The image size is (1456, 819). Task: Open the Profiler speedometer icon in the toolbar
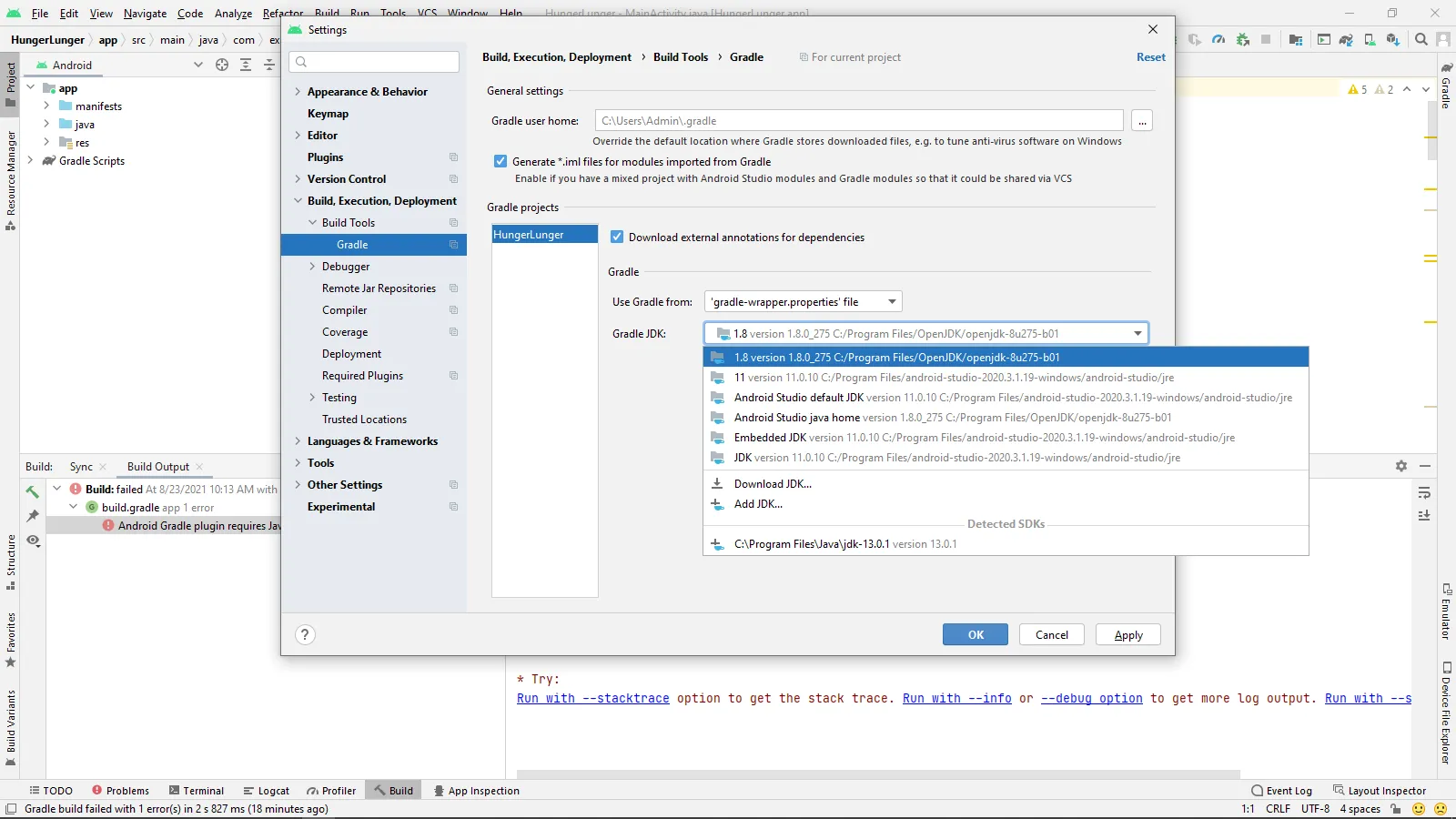pos(1218,40)
